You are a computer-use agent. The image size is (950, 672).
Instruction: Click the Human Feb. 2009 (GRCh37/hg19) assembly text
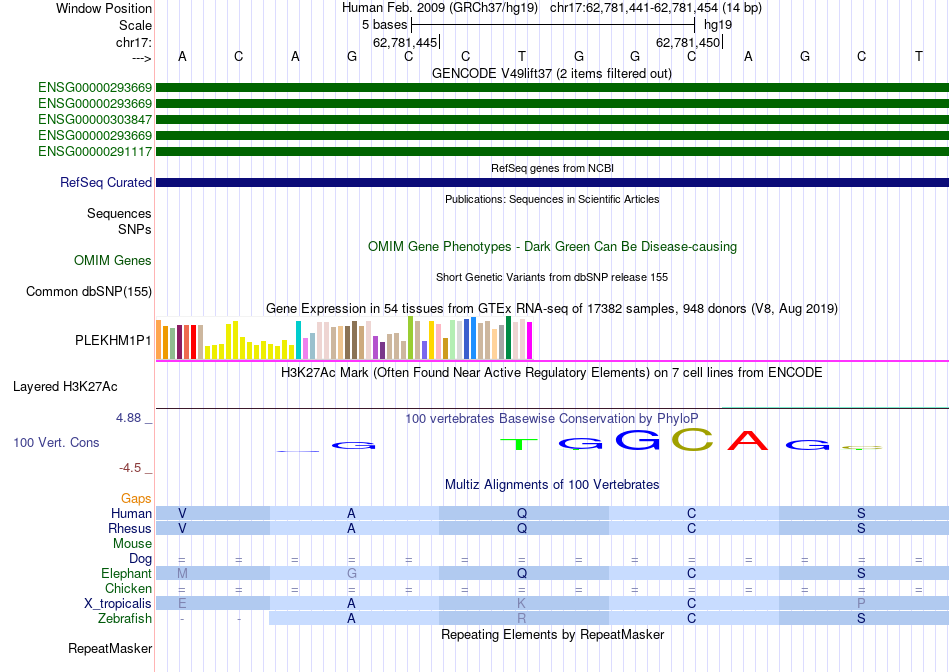[440, 8]
